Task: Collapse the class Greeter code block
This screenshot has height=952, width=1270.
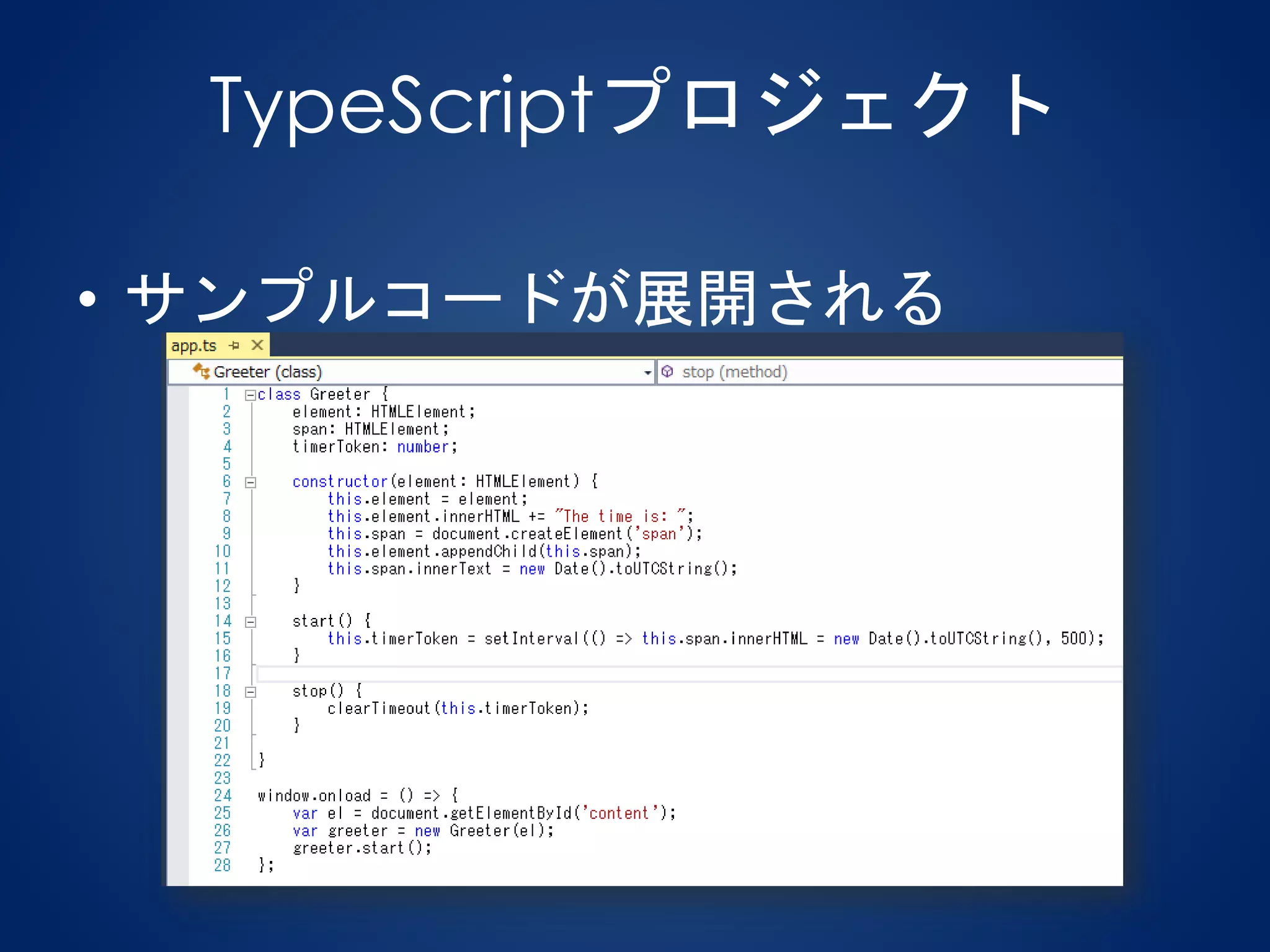Action: point(251,395)
